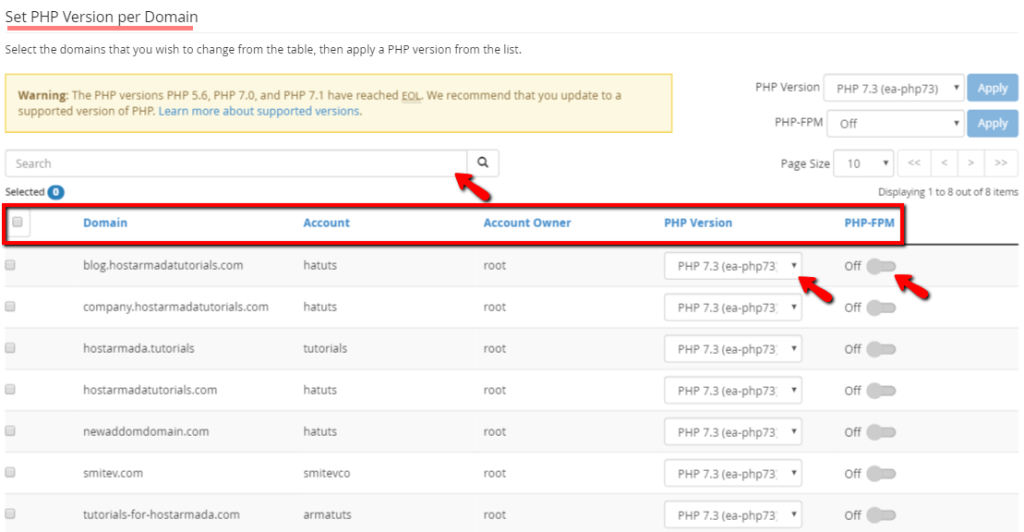Click the 'Set PHP Version per Domain' heading

[x=101, y=17]
